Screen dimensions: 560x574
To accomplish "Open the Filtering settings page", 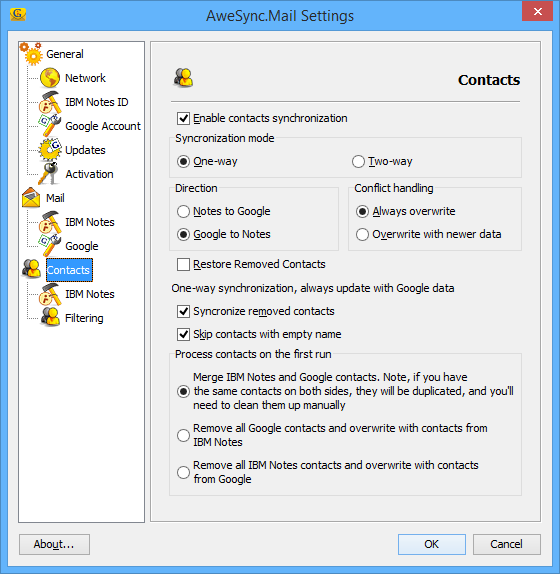I will pyautogui.click(x=84, y=318).
